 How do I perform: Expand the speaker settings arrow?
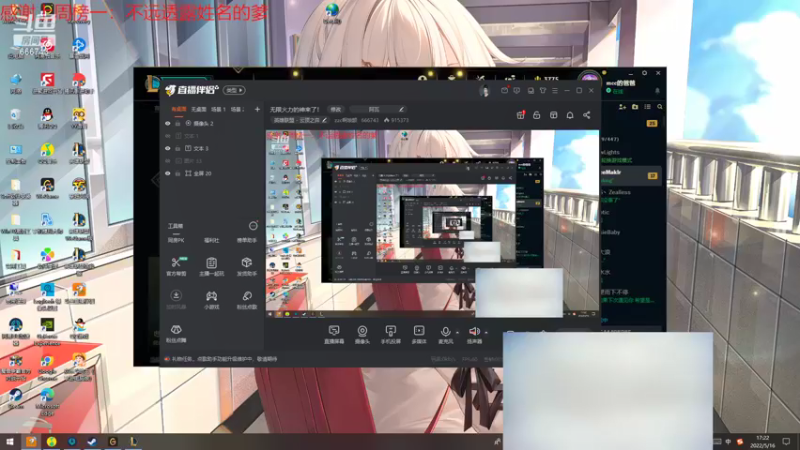(x=486, y=333)
